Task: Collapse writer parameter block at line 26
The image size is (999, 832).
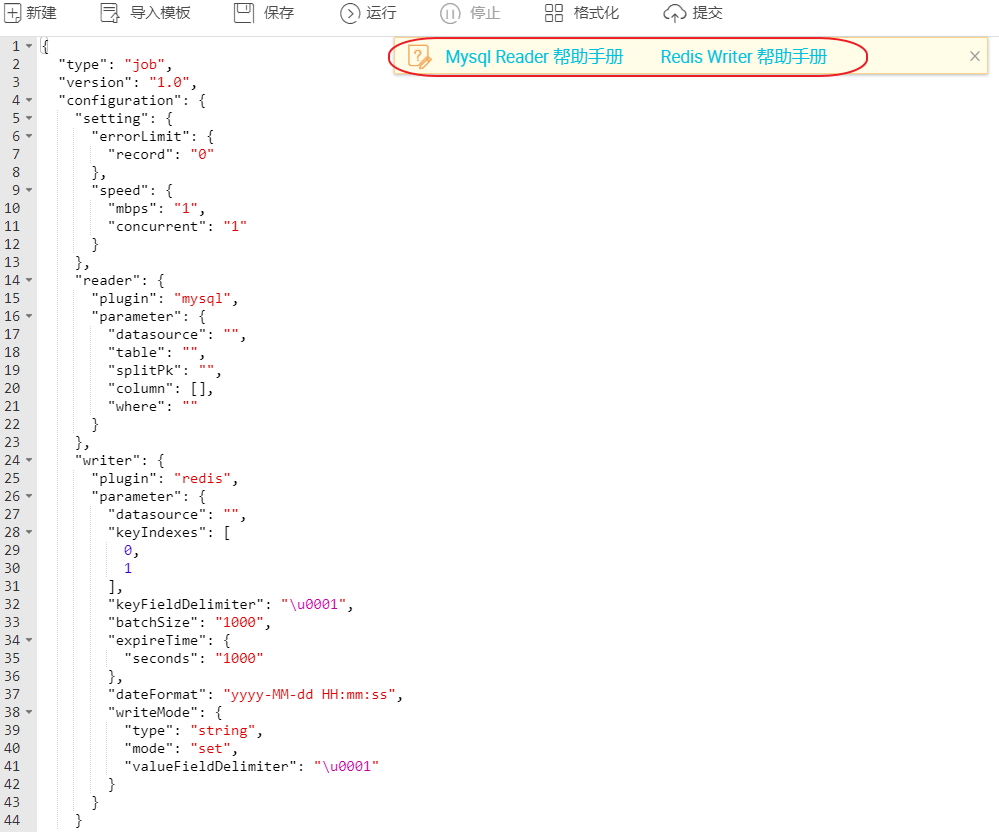Action: [29, 496]
